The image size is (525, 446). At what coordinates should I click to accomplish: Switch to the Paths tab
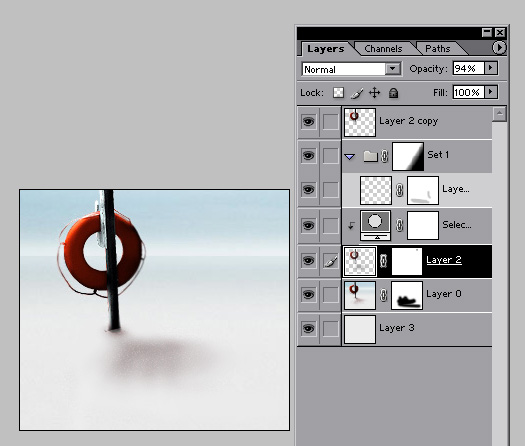(437, 49)
